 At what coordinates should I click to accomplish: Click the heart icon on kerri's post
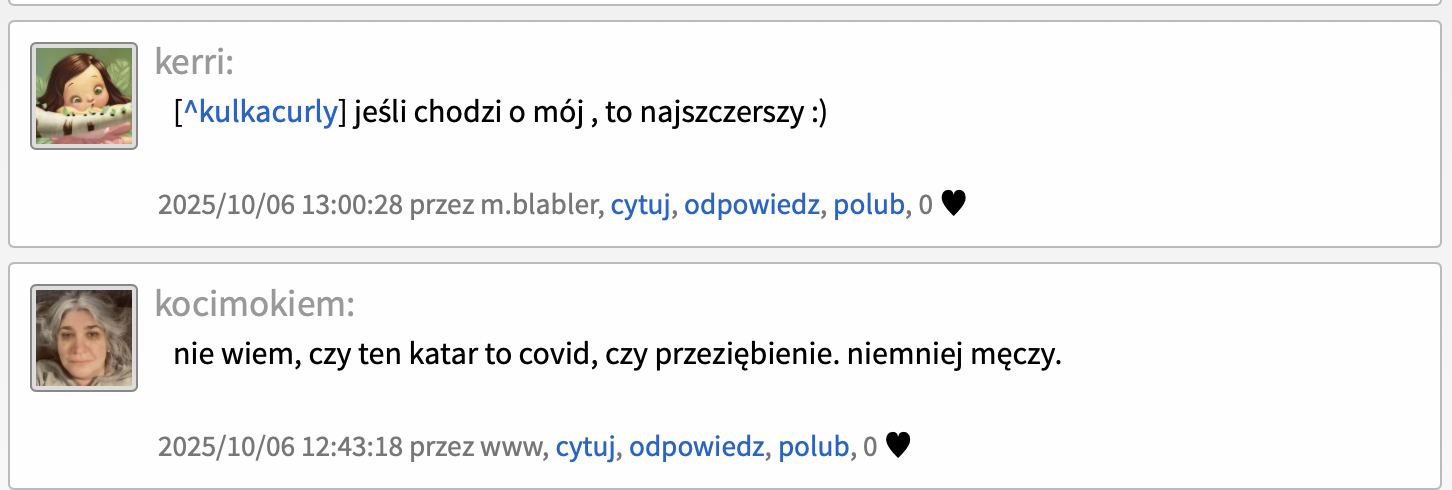(x=954, y=204)
